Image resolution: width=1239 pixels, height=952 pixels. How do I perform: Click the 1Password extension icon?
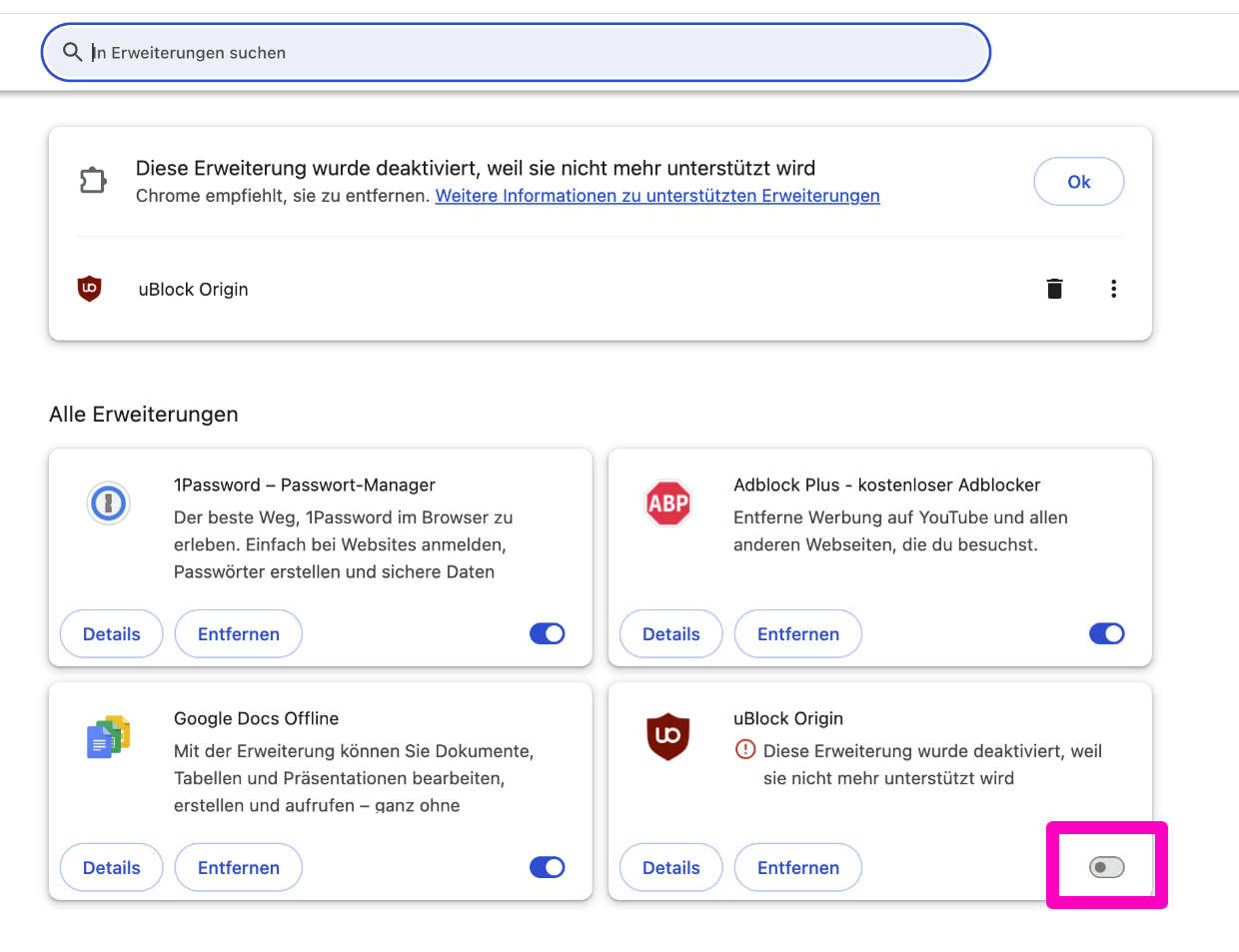pyautogui.click(x=109, y=502)
